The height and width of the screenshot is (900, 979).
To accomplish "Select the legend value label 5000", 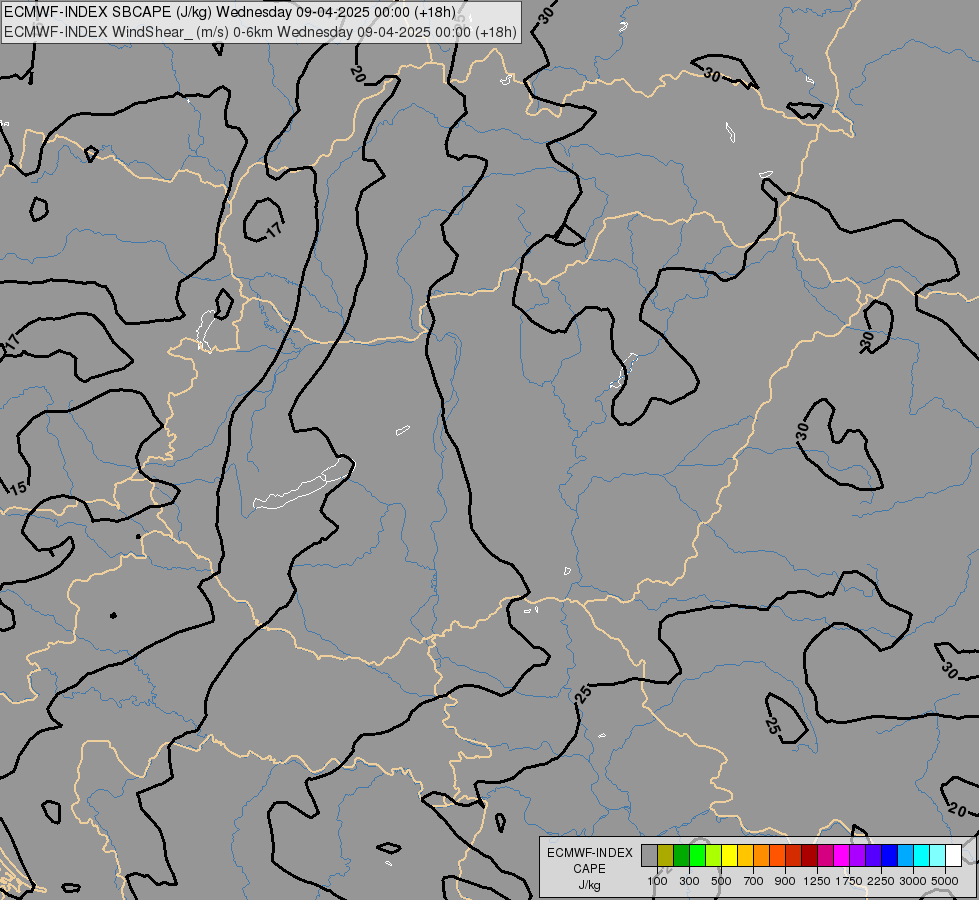I will tap(945, 881).
